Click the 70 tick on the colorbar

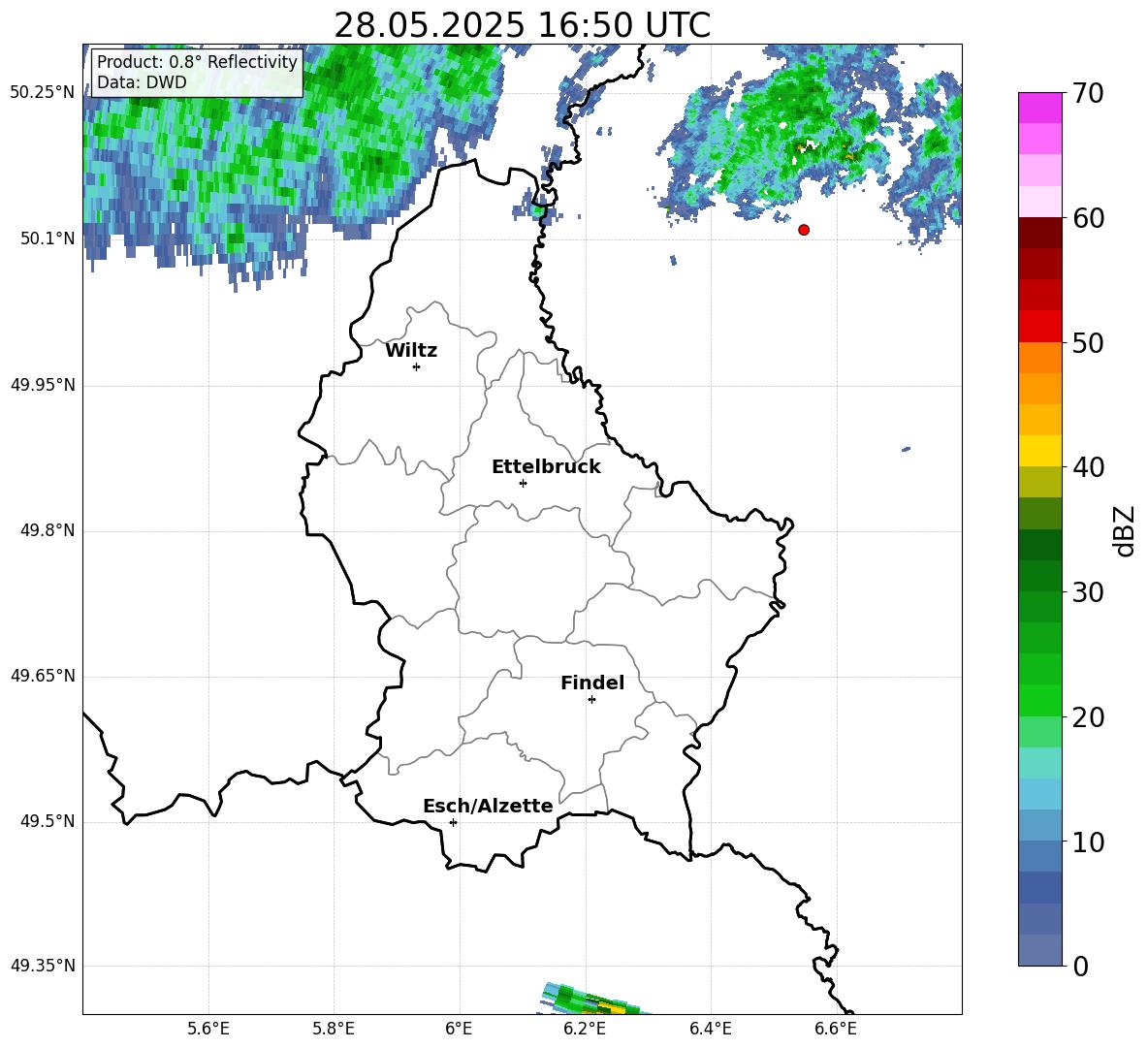[x=1088, y=93]
